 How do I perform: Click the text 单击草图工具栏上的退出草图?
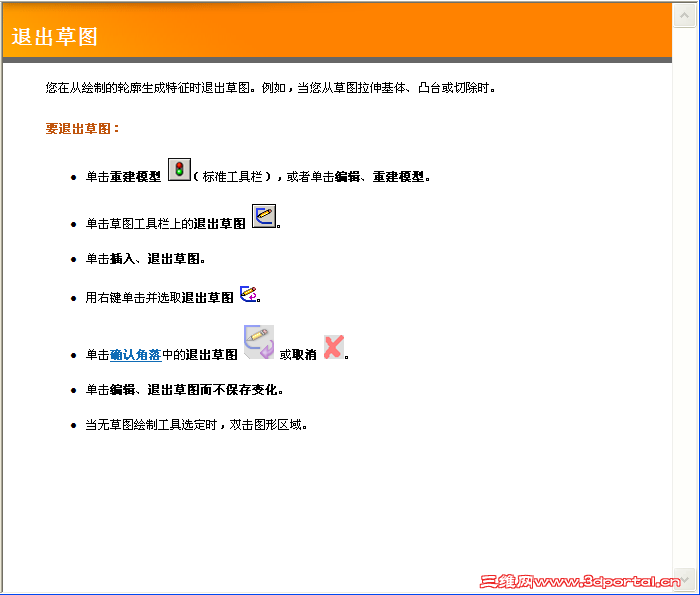(x=166, y=224)
